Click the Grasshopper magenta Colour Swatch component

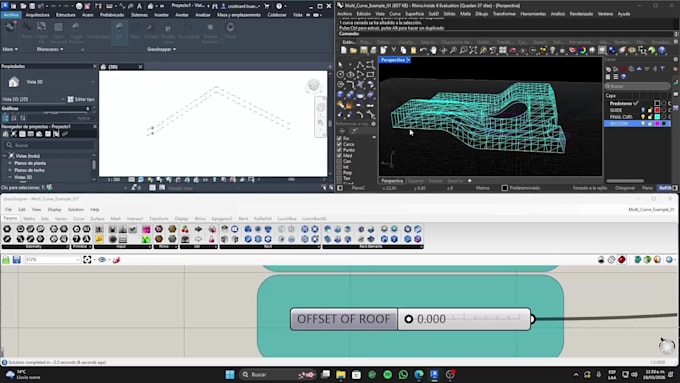click(x=146, y=229)
